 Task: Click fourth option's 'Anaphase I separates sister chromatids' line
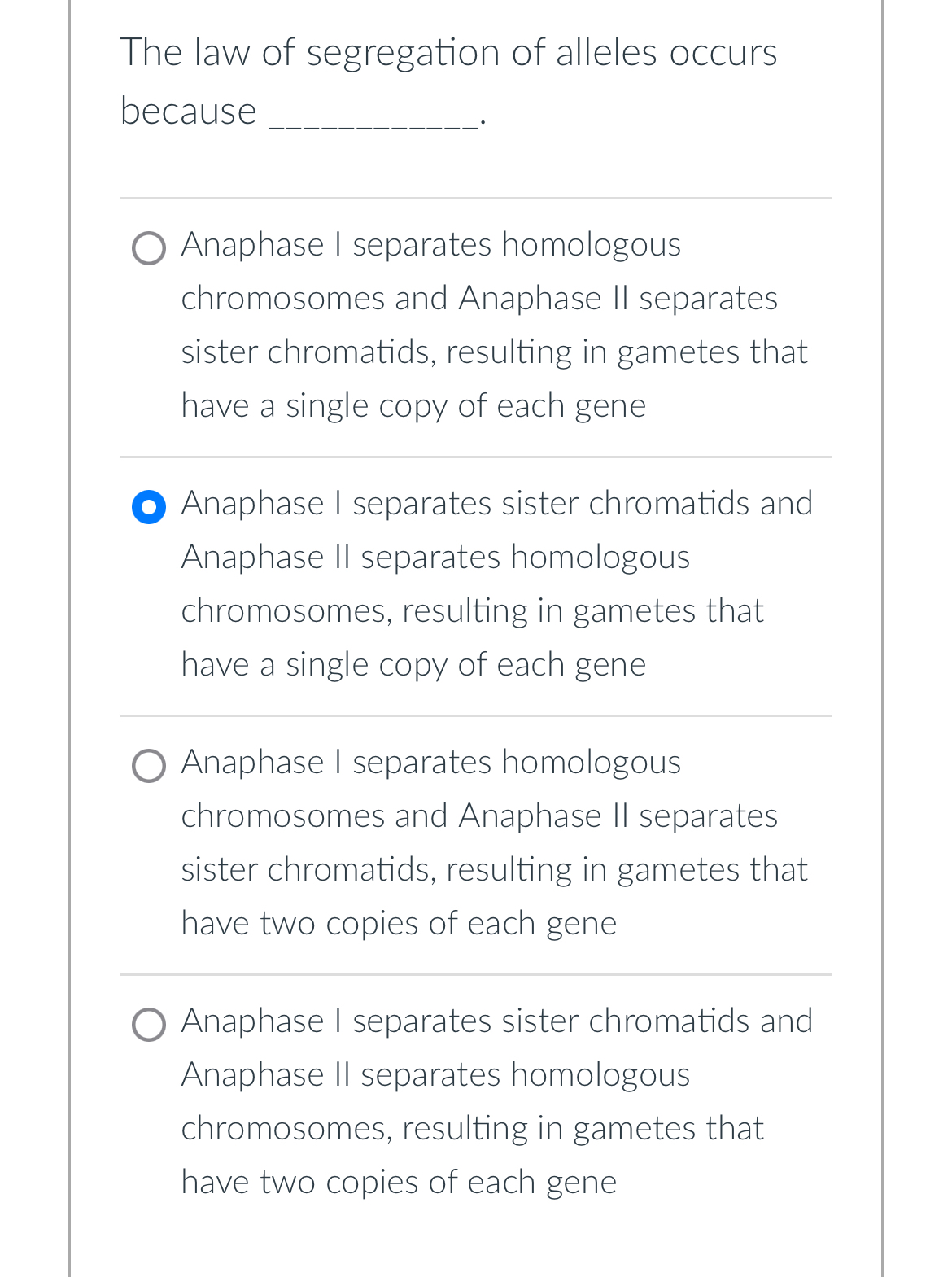coord(496,1021)
